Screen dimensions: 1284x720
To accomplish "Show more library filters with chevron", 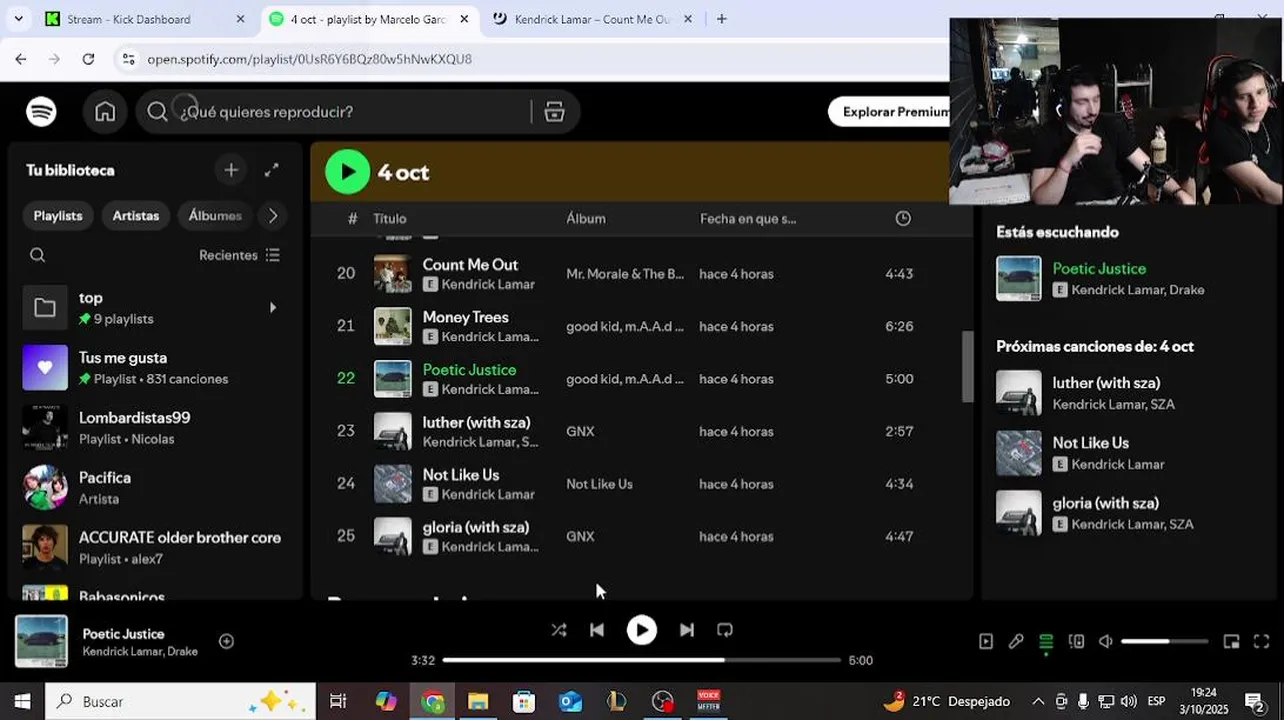I will point(273,216).
